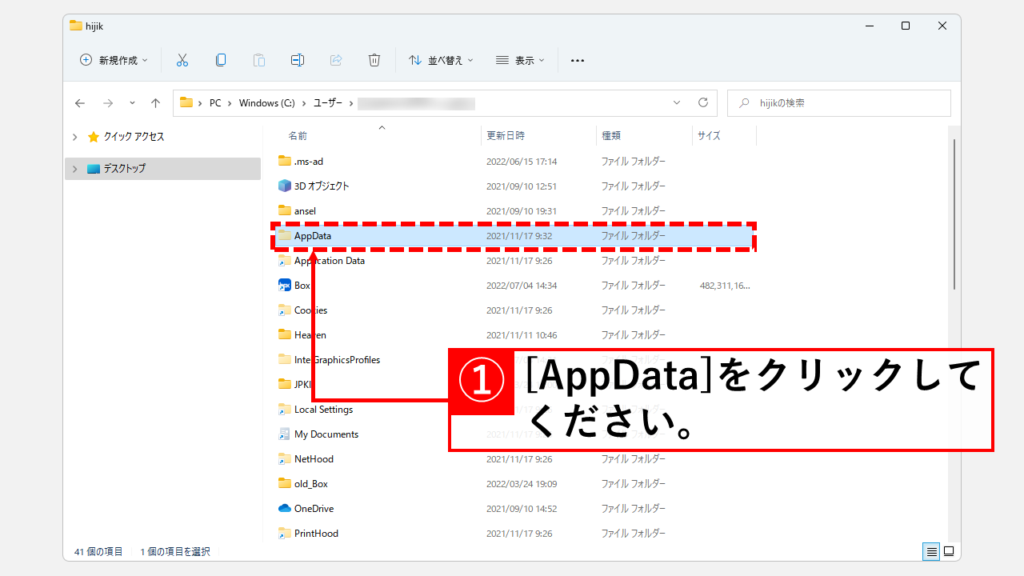Sort by 名前 column header
This screenshot has width=1024, height=576.
tap(298, 136)
